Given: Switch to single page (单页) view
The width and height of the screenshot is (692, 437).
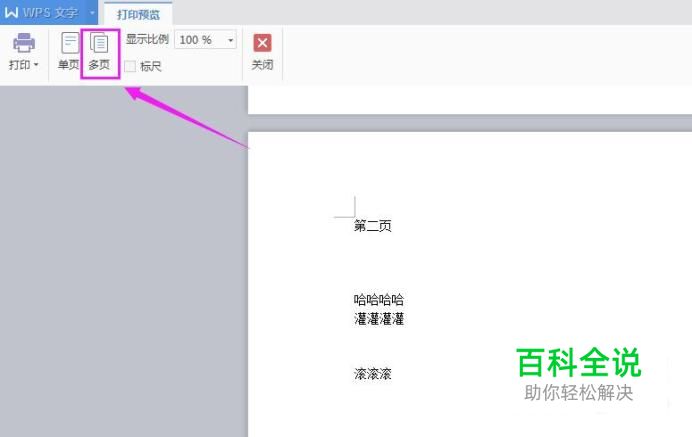Looking at the screenshot, I should tap(69, 52).
